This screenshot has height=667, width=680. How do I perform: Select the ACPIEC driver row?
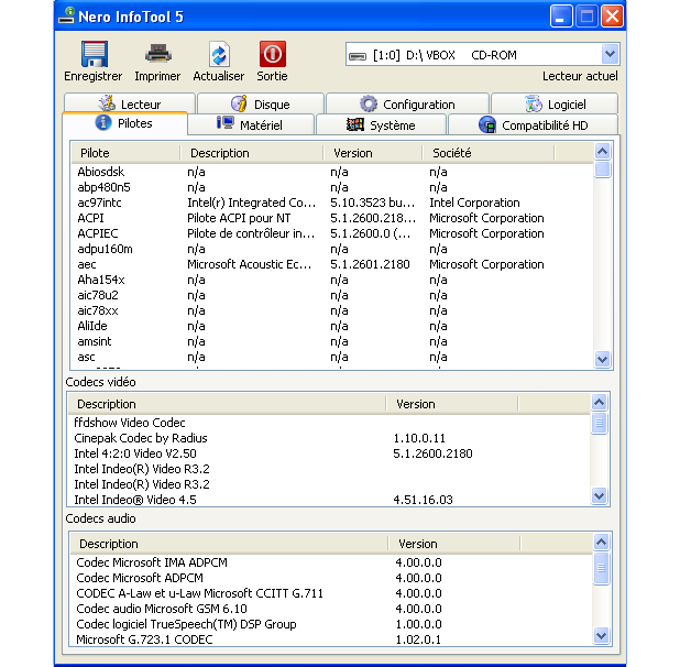pyautogui.click(x=332, y=233)
